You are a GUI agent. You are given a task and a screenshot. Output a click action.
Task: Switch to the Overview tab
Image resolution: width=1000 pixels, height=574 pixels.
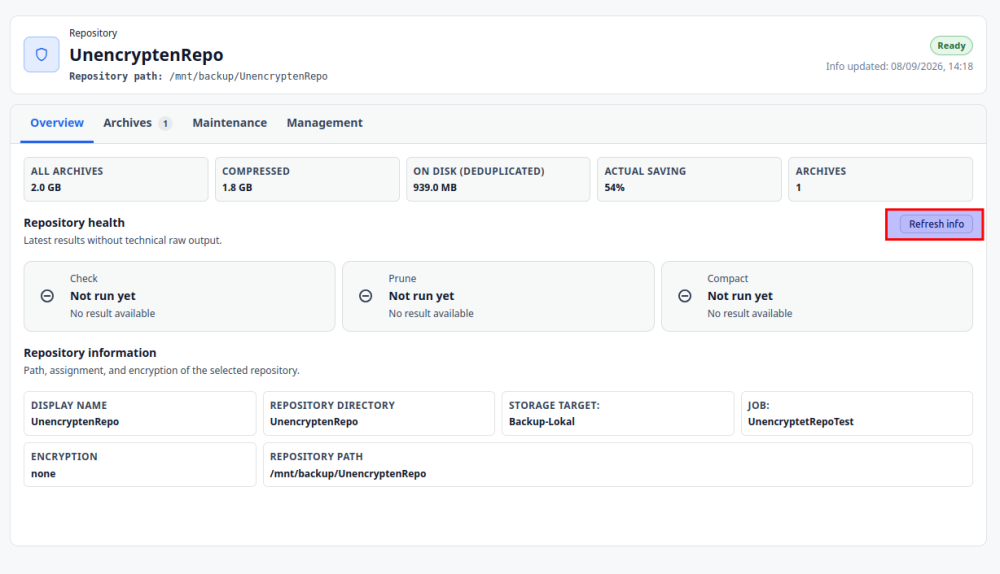tap(57, 123)
